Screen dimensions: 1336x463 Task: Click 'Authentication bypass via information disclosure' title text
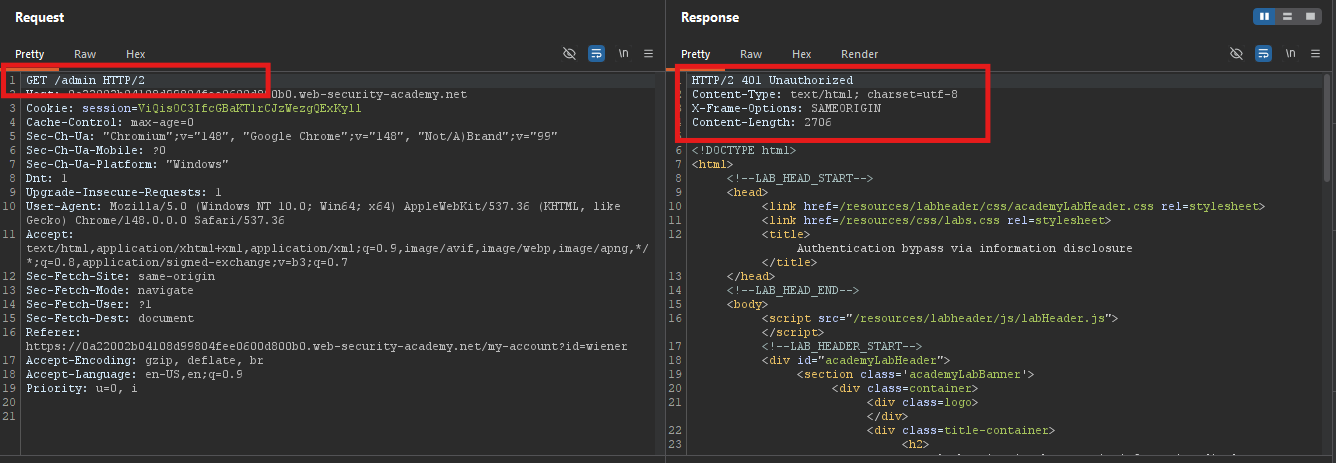coord(965,248)
